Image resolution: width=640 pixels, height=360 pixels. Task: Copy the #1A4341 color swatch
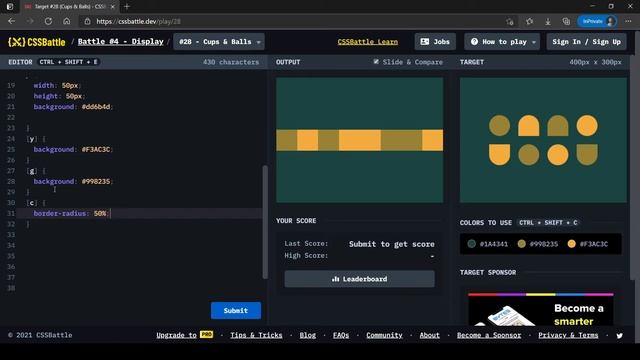488,244
